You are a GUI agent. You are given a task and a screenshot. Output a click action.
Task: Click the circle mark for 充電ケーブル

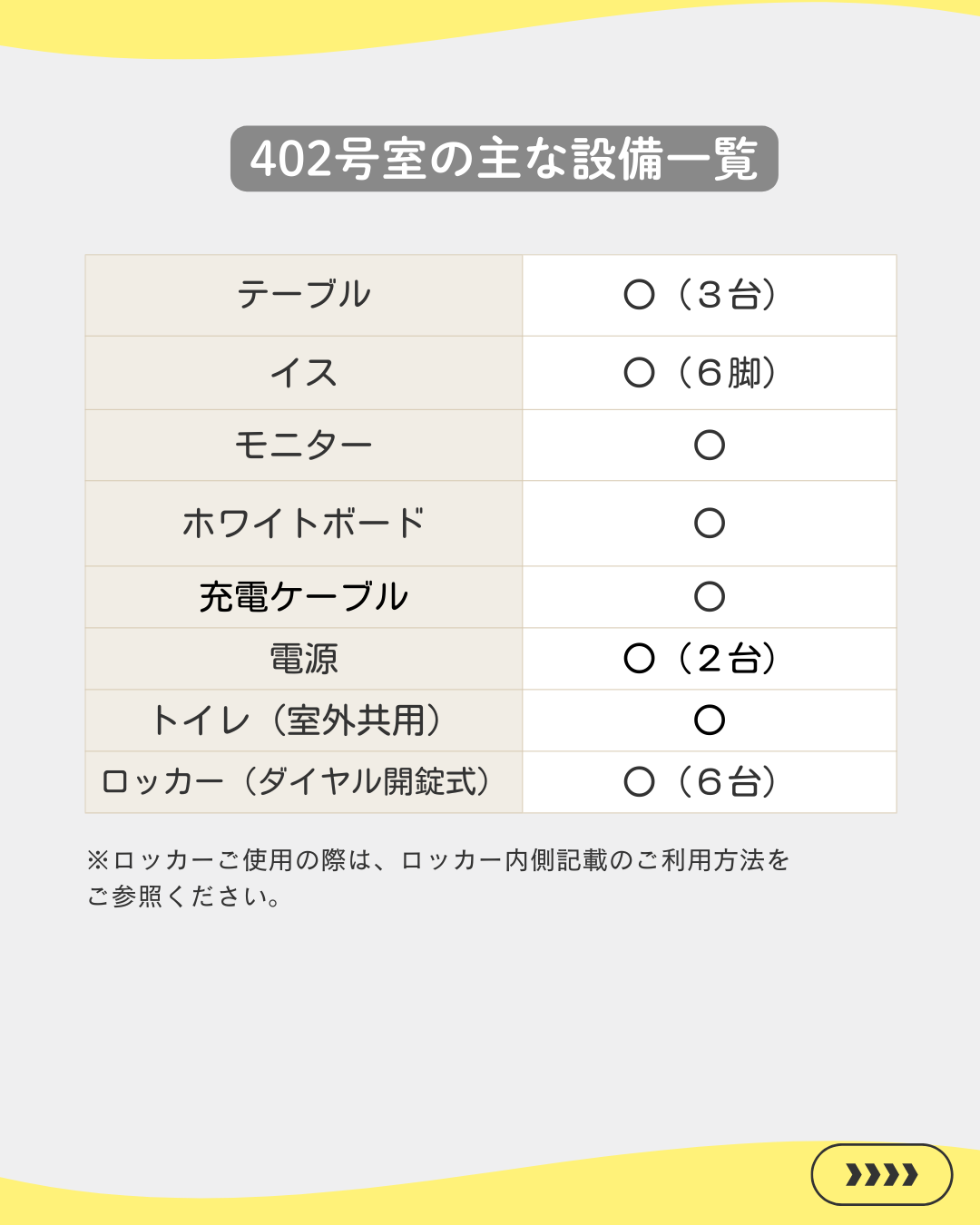710,597
